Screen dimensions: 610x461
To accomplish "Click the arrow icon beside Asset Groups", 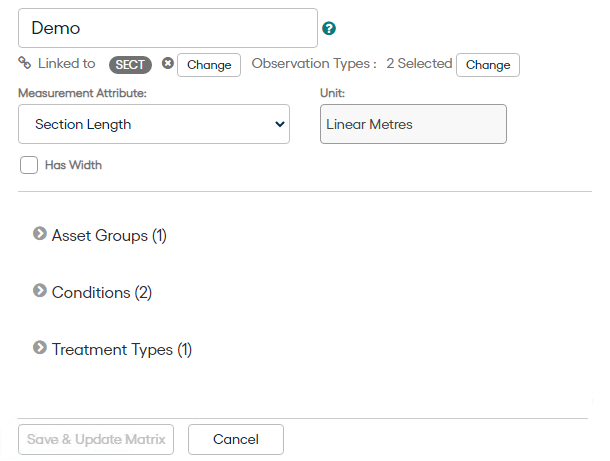I will coord(40,234).
